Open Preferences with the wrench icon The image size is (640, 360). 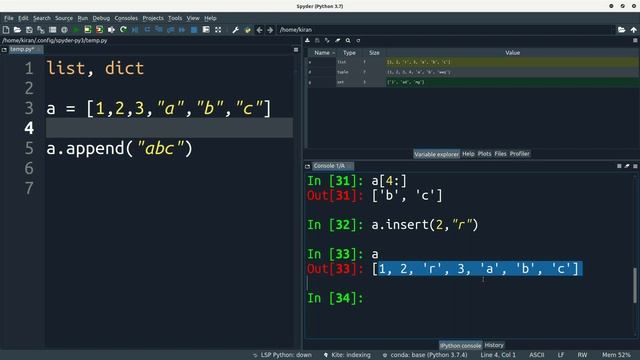(236, 30)
